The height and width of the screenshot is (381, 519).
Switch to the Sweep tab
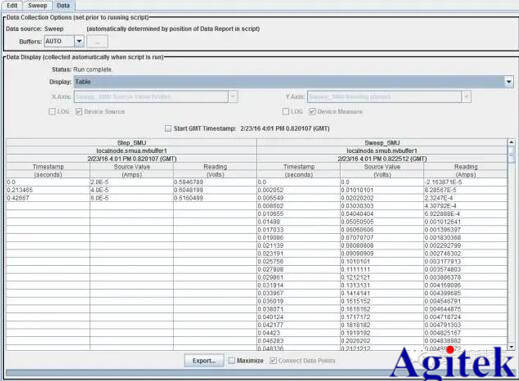(x=37, y=5)
